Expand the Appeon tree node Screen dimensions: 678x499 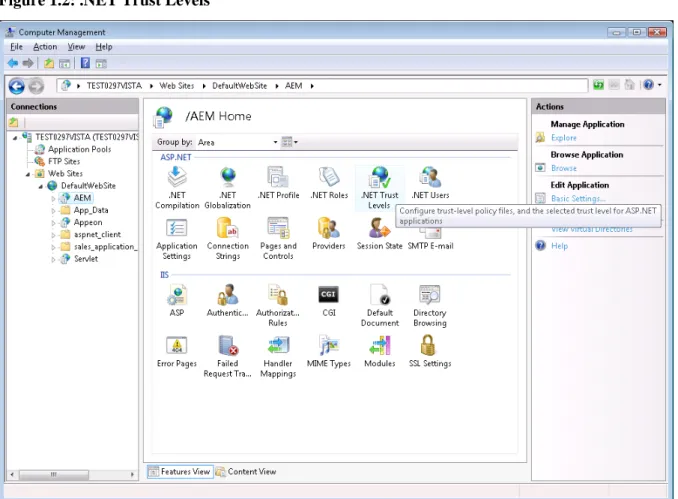tap(53, 223)
